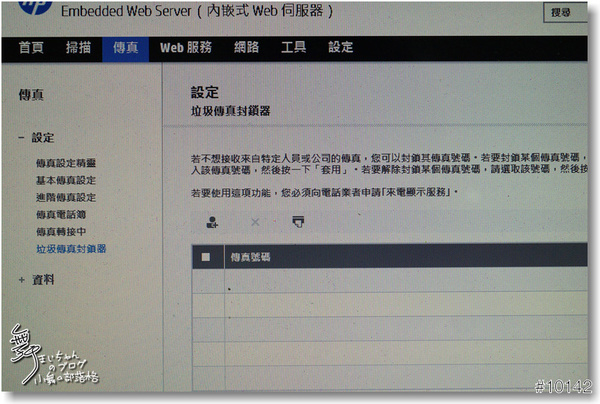Toggle the select-all checkbox in table header
This screenshot has height=404, width=600.
click(x=205, y=257)
